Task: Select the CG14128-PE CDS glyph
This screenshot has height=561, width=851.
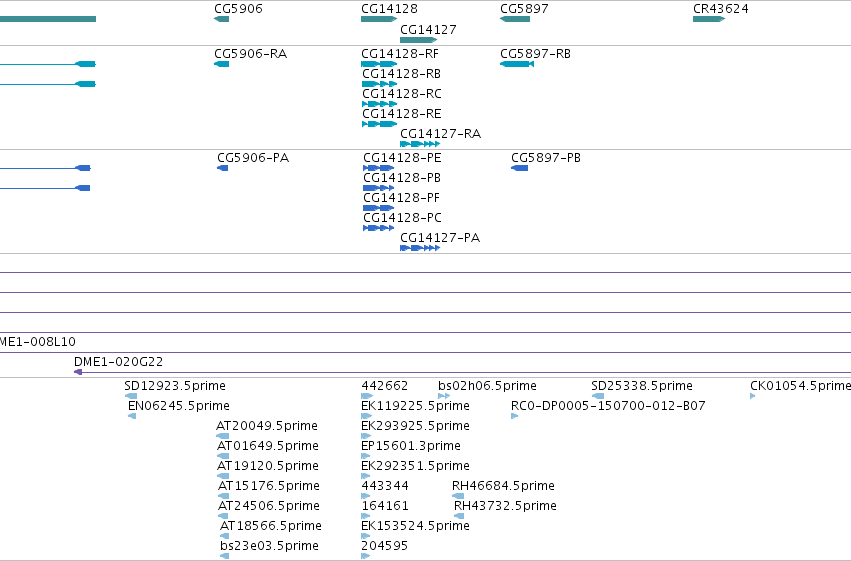Action: (x=378, y=168)
